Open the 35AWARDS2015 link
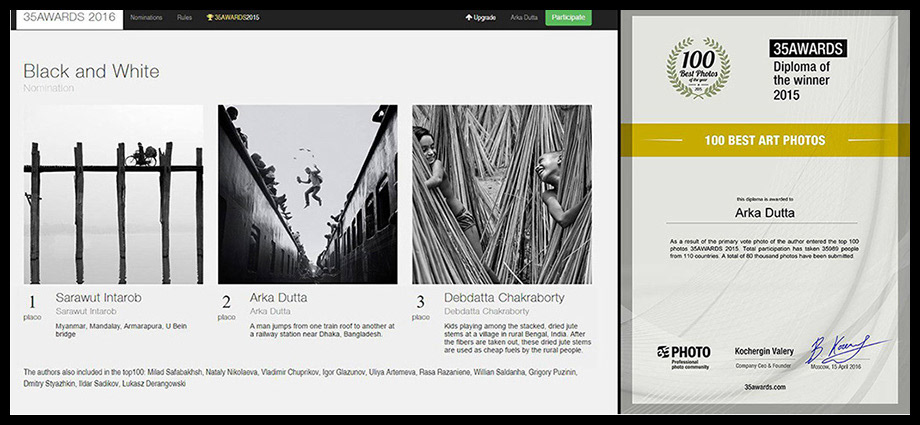Image resolution: width=920 pixels, height=425 pixels. (236, 18)
